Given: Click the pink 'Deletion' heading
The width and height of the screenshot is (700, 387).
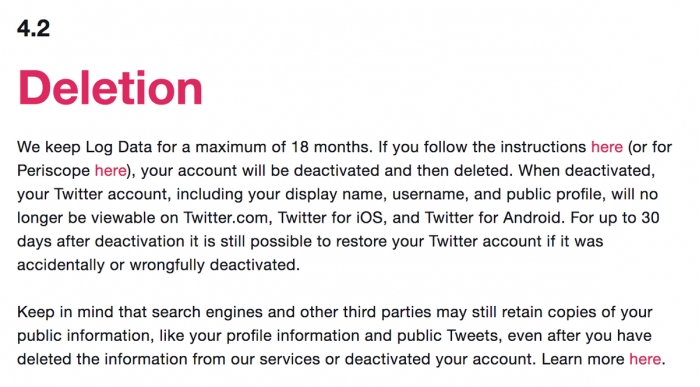Looking at the screenshot, I should coord(110,88).
